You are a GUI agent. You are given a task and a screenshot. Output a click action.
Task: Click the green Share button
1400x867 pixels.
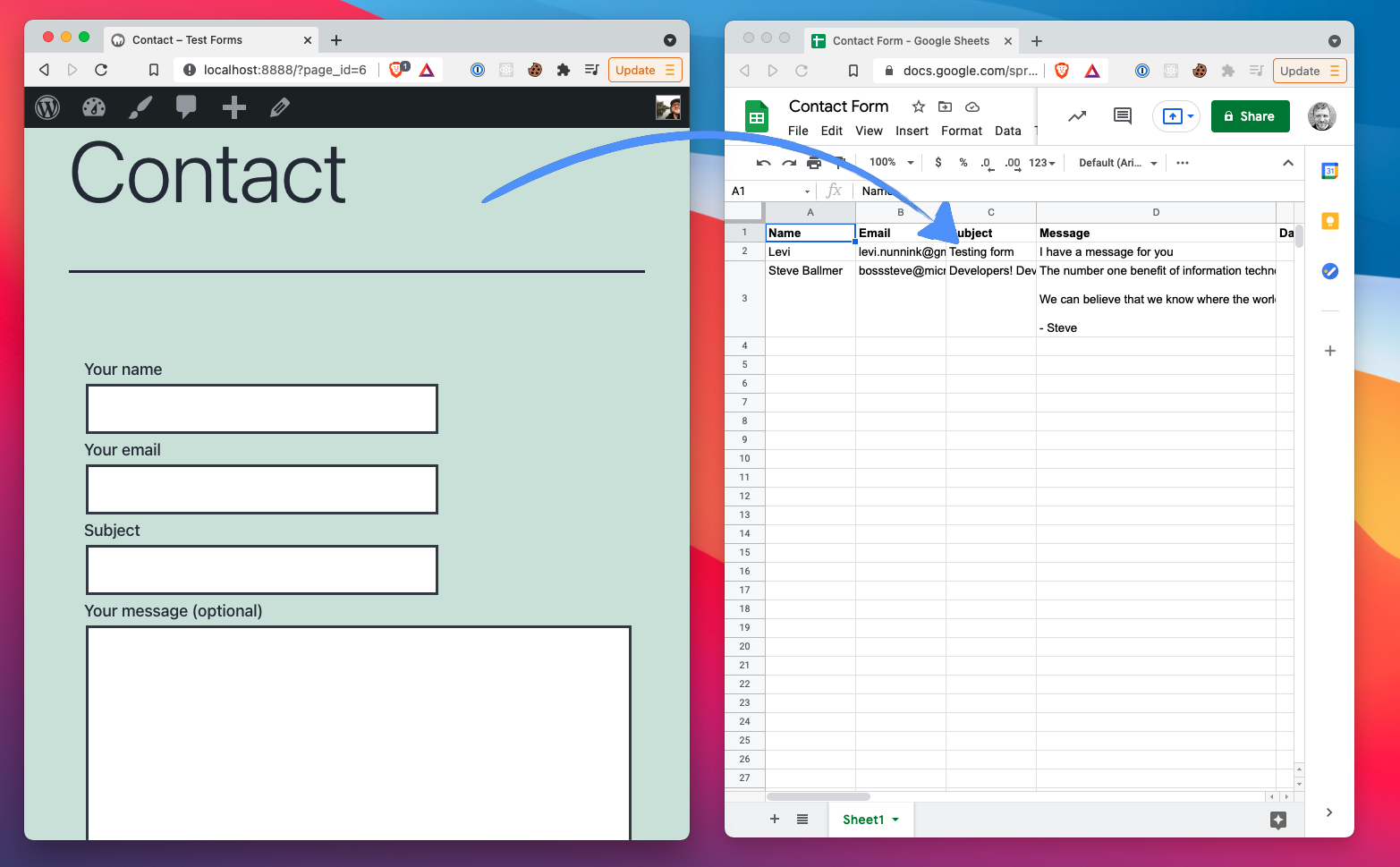point(1250,116)
